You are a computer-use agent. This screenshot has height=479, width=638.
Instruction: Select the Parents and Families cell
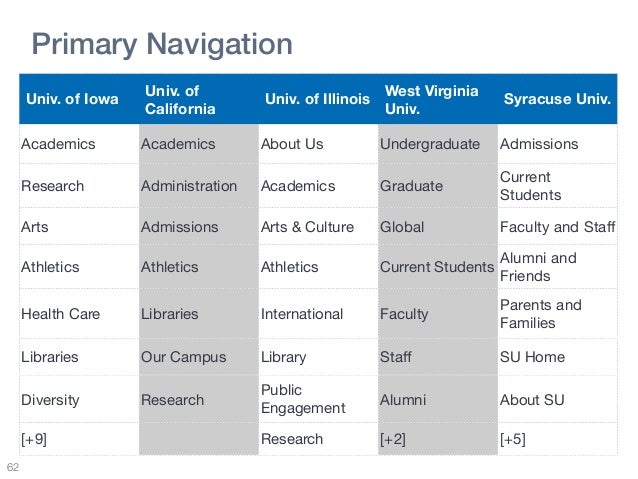coord(541,314)
